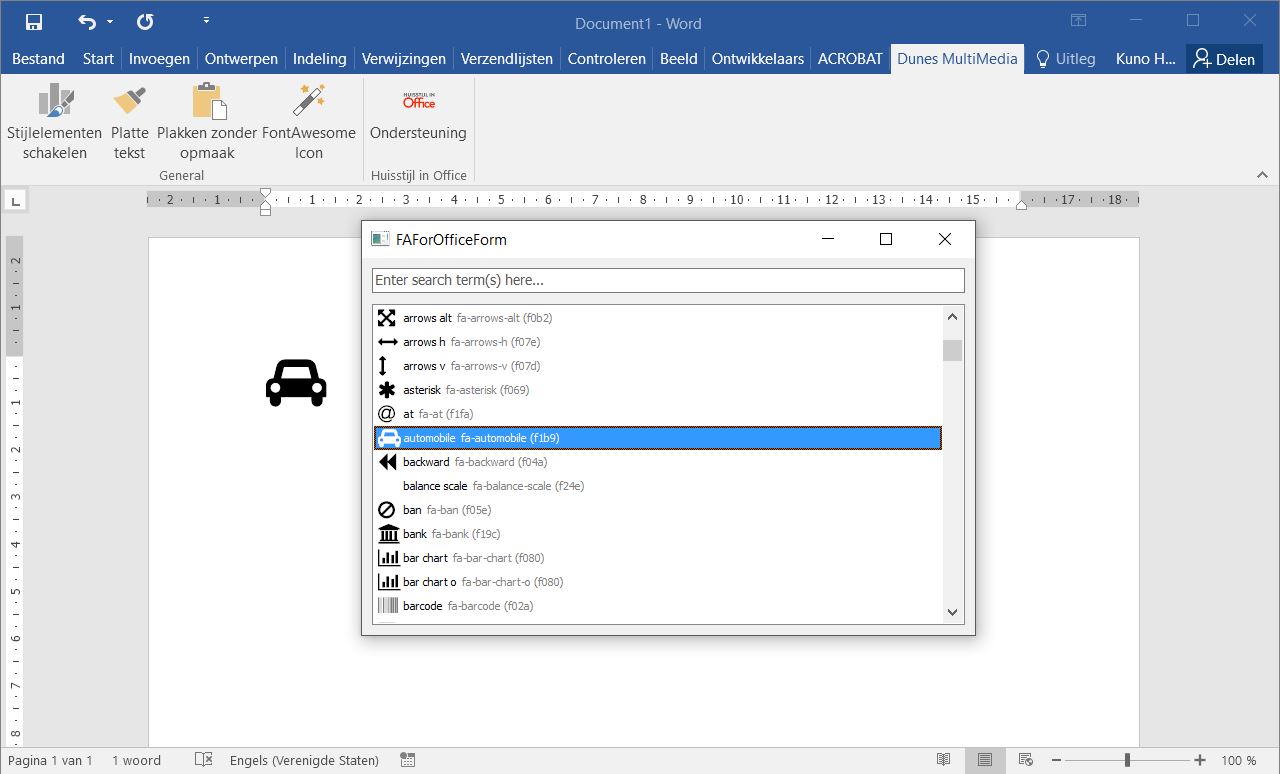The width and height of the screenshot is (1280, 774).
Task: Open the Ontwerpen tab
Action: pyautogui.click(x=241, y=59)
